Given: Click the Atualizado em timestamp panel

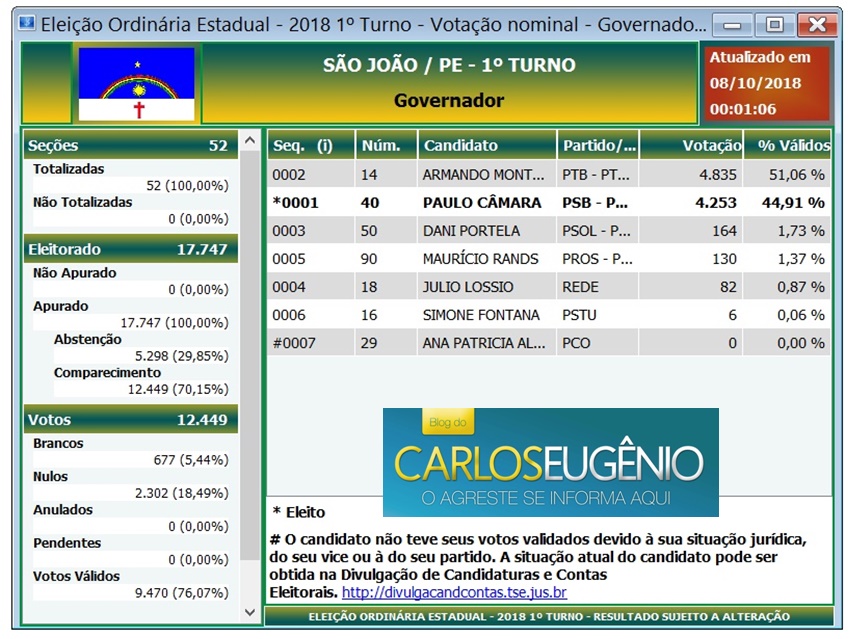Looking at the screenshot, I should 766,83.
